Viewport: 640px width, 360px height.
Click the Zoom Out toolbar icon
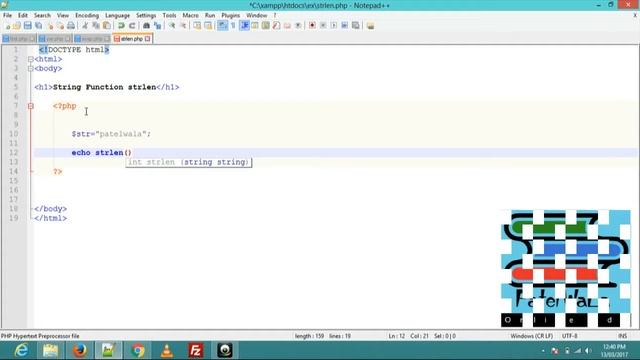click(x=183, y=26)
